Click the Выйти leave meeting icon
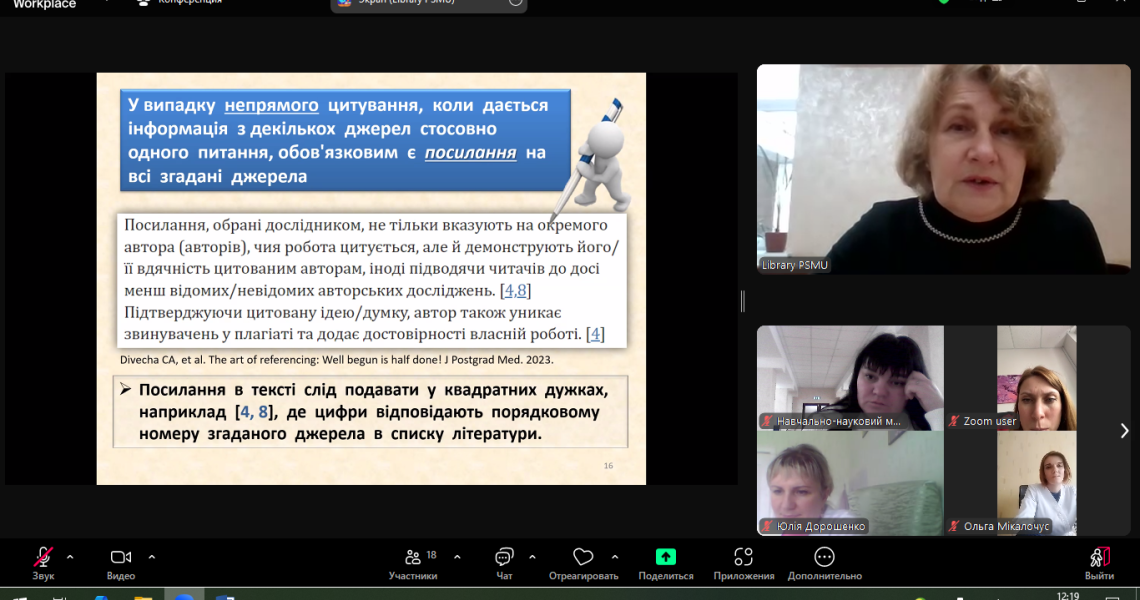Image resolution: width=1140 pixels, height=600 pixels. [1099, 557]
